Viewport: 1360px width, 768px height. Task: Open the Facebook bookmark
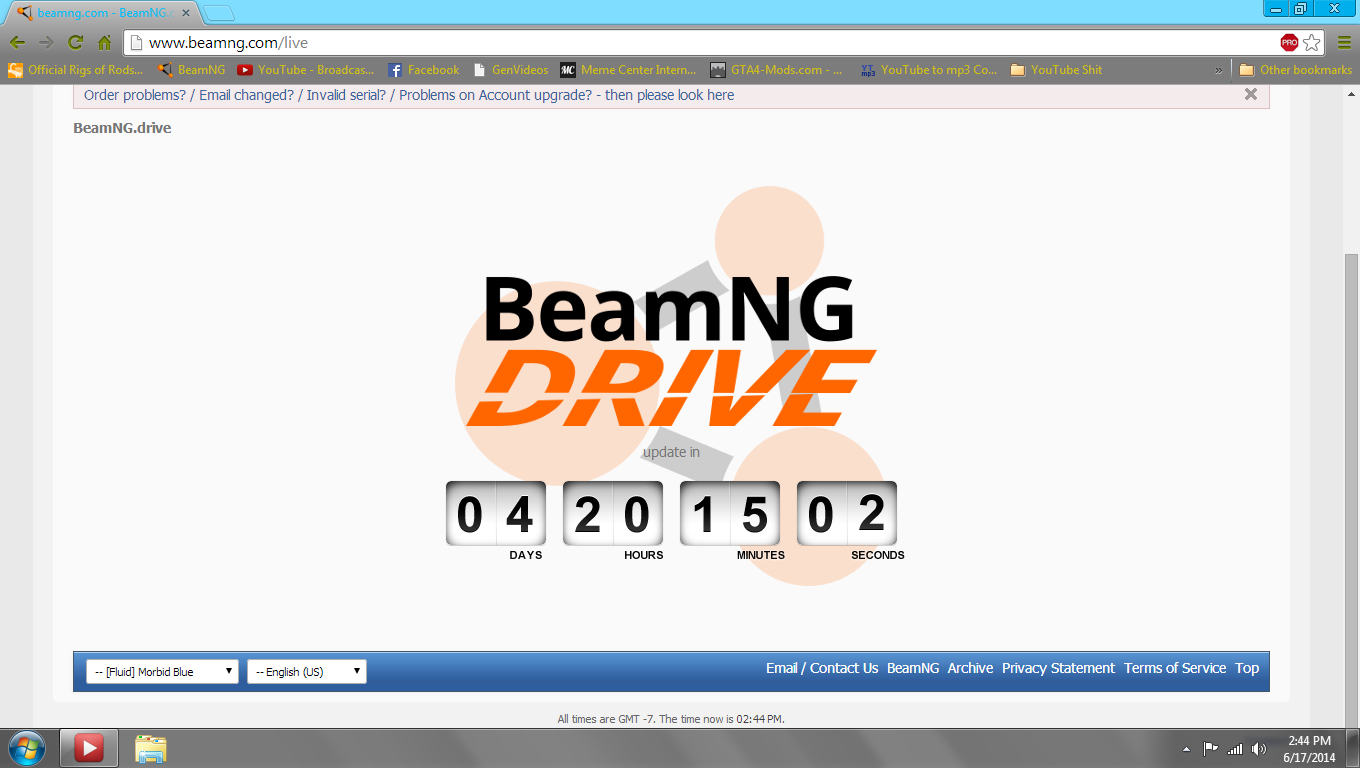click(424, 70)
